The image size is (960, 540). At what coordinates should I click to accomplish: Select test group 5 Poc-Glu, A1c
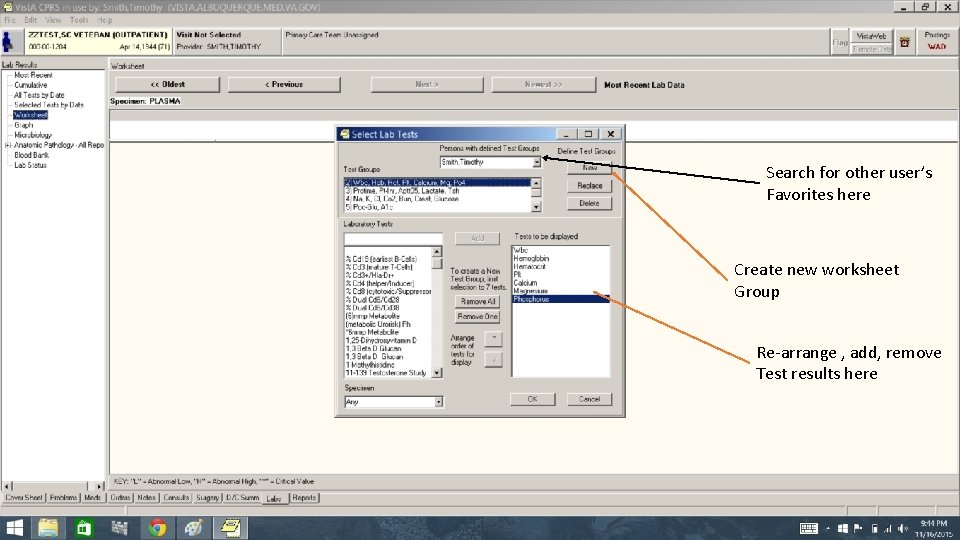tap(437, 207)
